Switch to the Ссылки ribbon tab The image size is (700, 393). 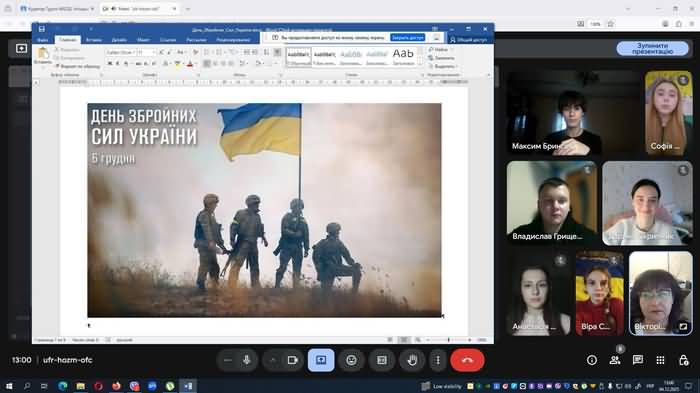[168, 40]
